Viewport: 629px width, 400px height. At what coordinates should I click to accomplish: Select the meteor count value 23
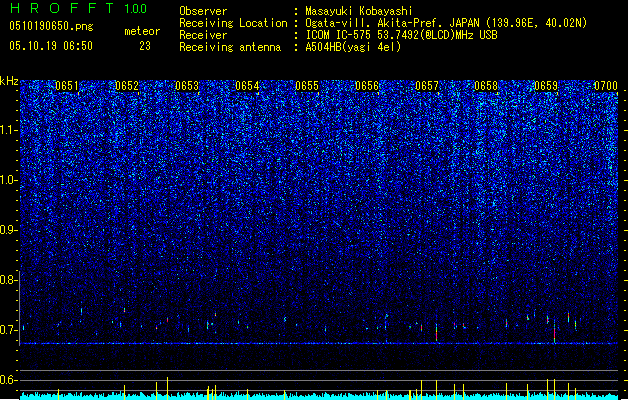coord(145,46)
